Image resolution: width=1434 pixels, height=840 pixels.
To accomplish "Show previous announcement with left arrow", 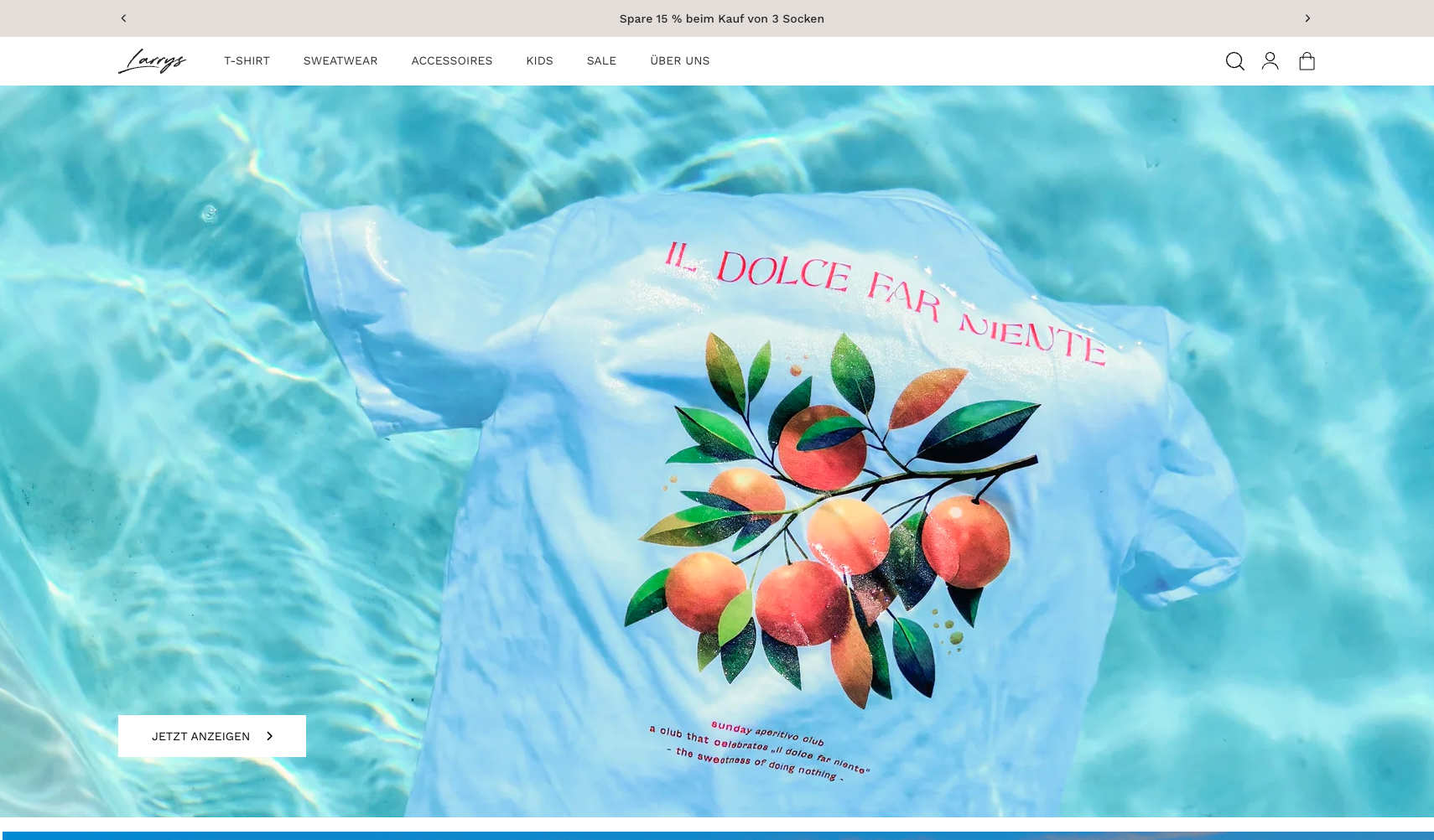I will coord(123,18).
